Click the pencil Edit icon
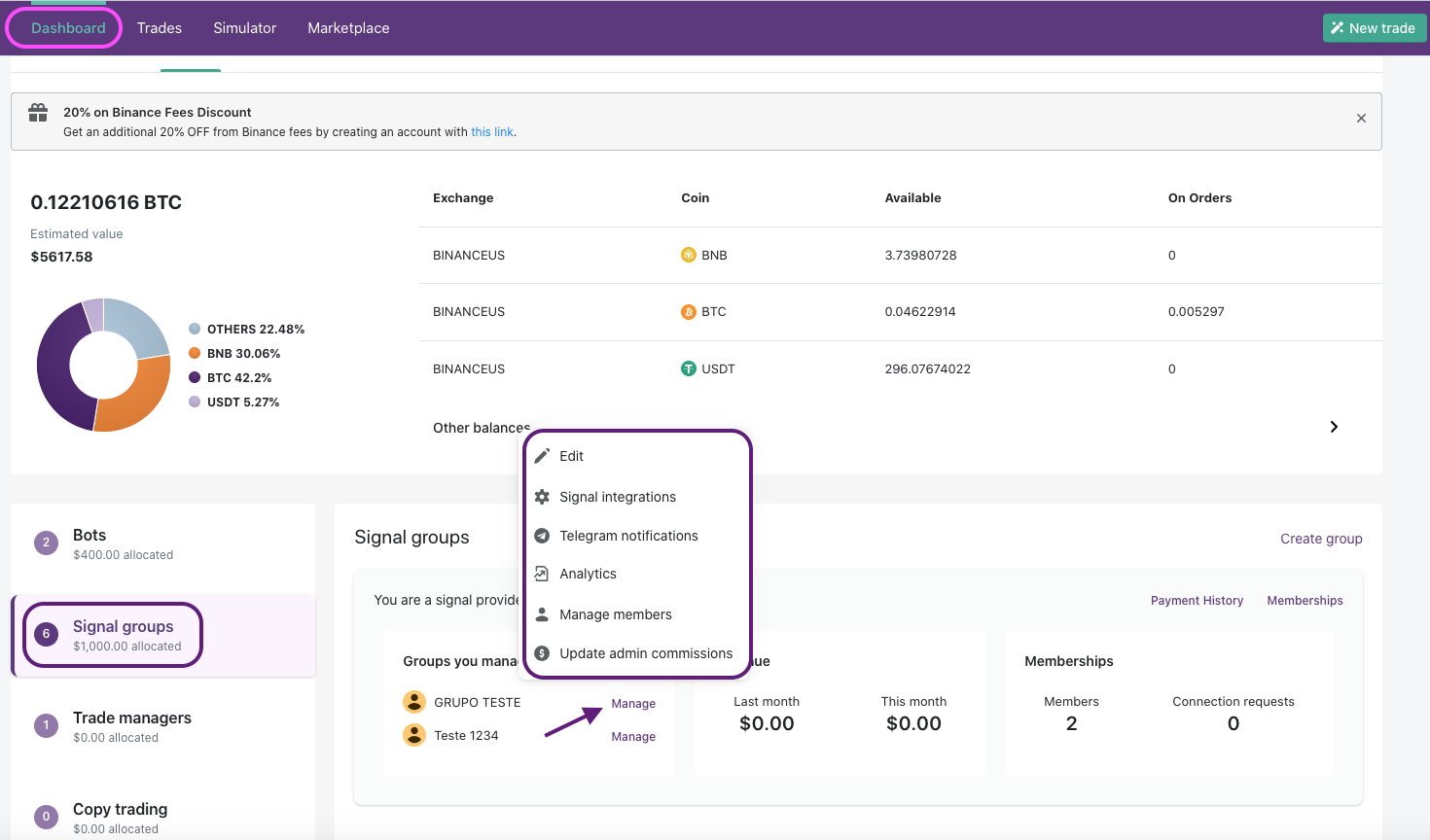 tap(542, 456)
